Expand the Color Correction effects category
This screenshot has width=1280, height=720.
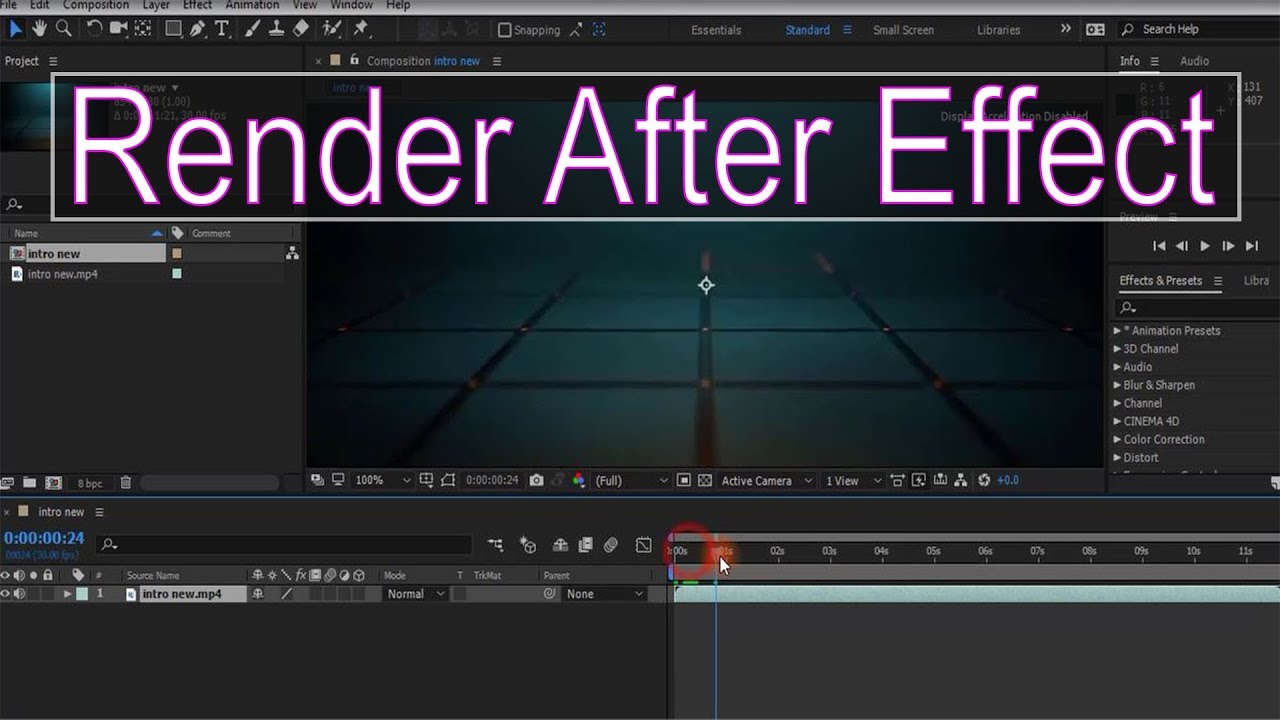click(1118, 440)
